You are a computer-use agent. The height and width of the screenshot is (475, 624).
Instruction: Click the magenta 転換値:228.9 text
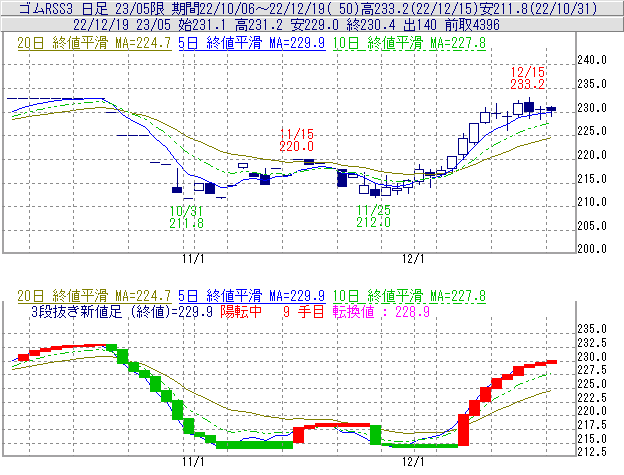(x=381, y=311)
